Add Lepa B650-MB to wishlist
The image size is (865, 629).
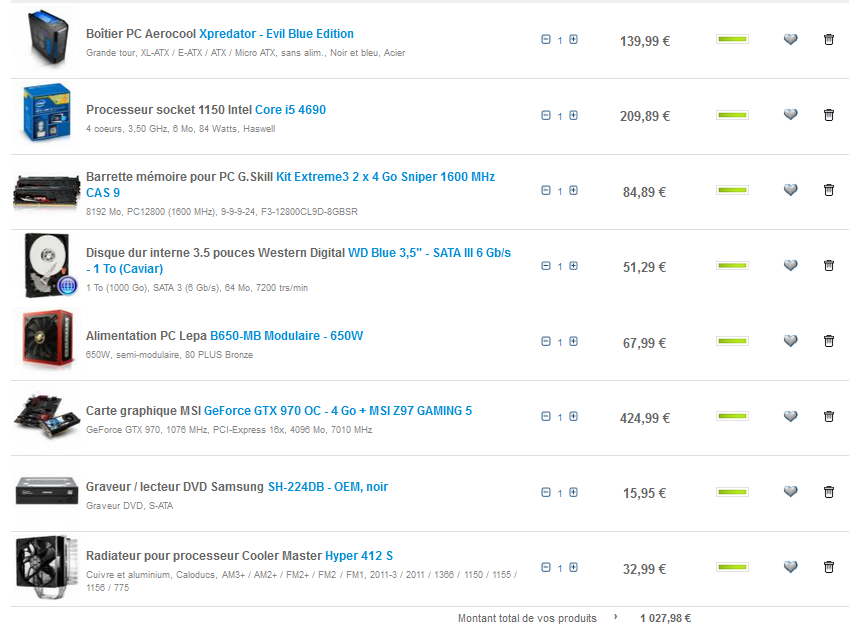click(791, 341)
